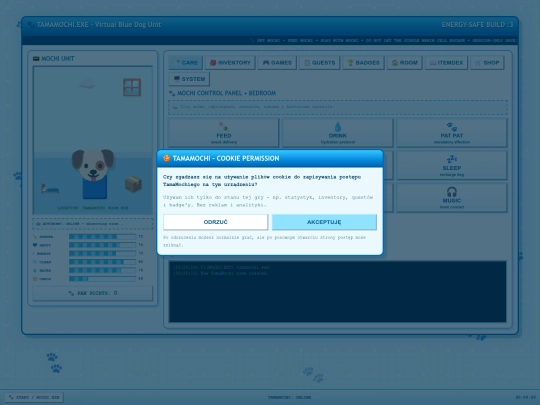Open the SYSTEM tab
The height and width of the screenshot is (405, 540).
pos(189,79)
